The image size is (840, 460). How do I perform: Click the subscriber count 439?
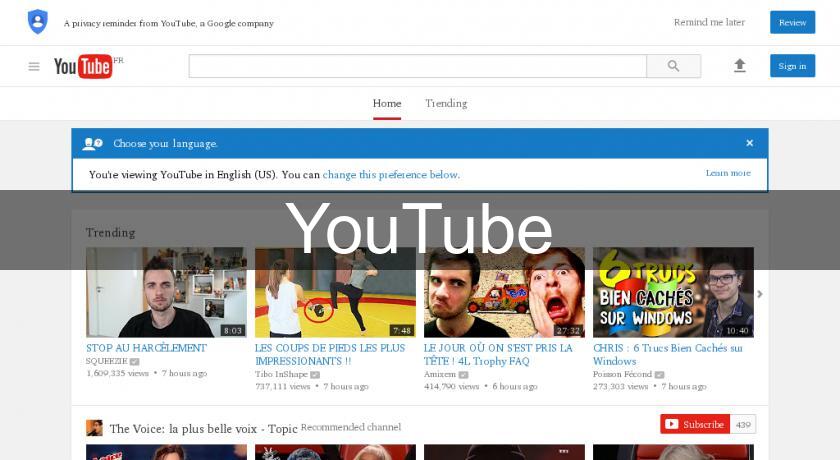[743, 425]
